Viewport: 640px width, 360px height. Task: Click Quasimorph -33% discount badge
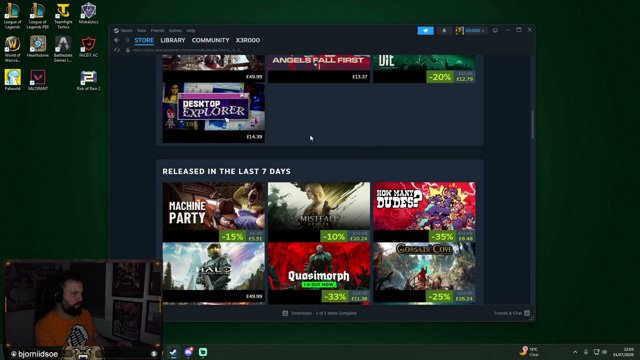[x=334, y=297]
